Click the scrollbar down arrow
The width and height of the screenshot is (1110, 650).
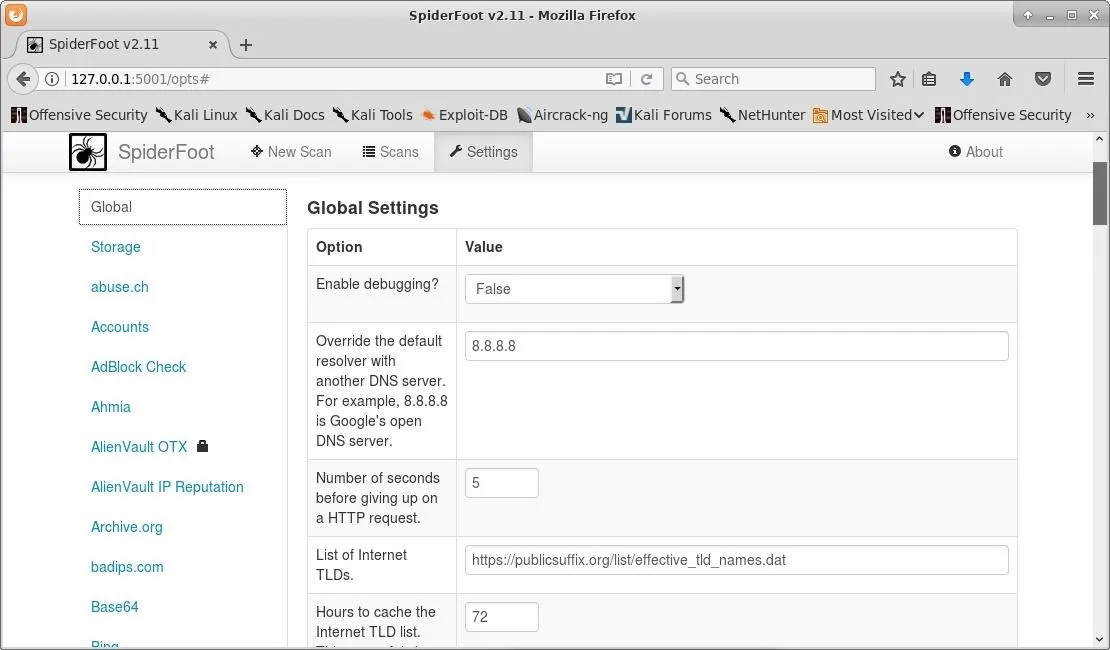pos(1099,639)
